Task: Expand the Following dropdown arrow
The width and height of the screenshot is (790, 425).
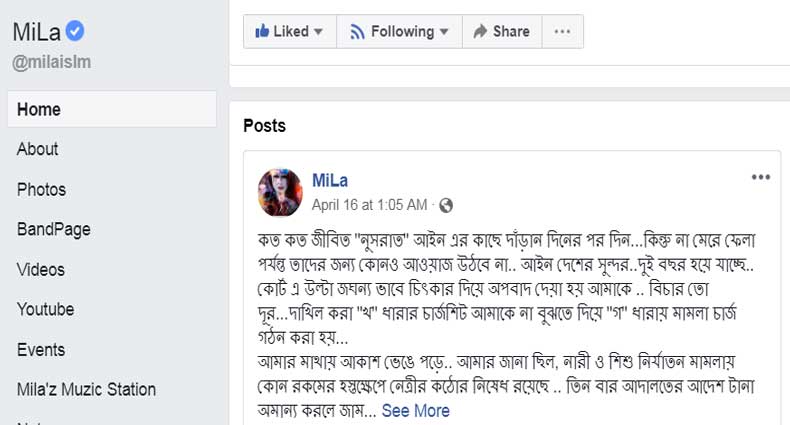Action: [x=445, y=32]
